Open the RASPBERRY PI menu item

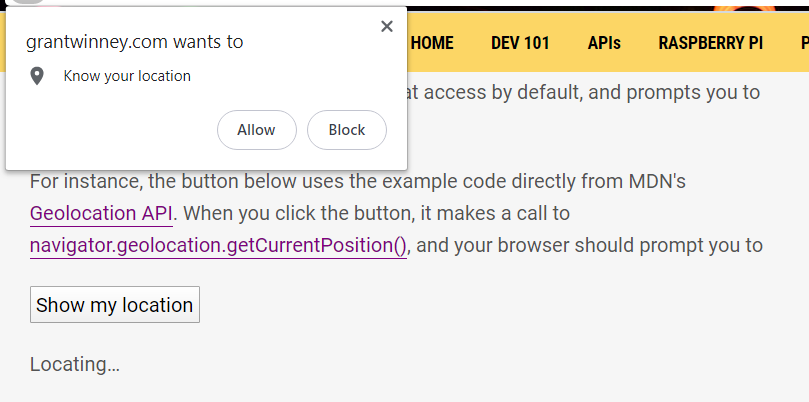710,43
